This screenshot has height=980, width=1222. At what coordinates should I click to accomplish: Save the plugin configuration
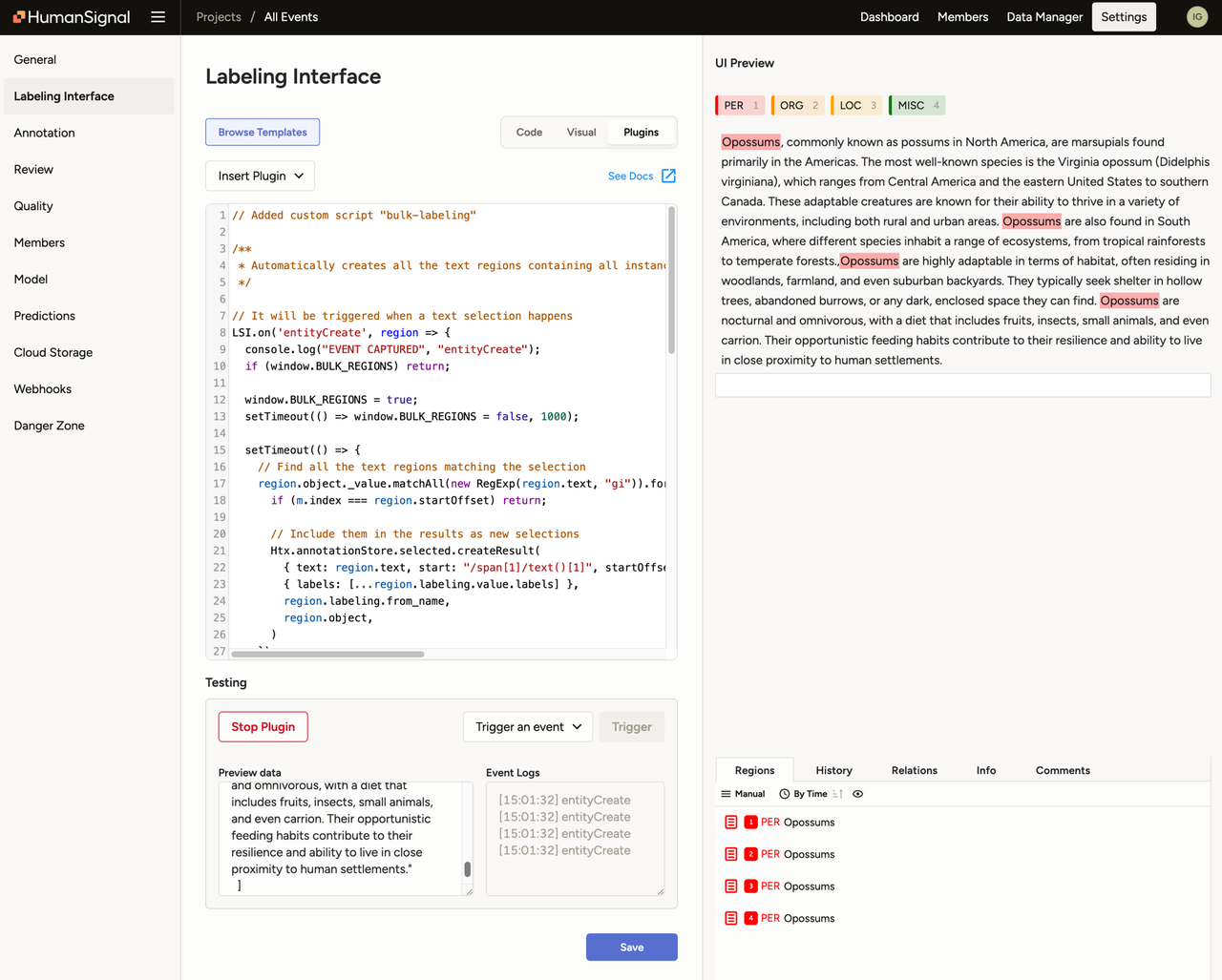(631, 947)
